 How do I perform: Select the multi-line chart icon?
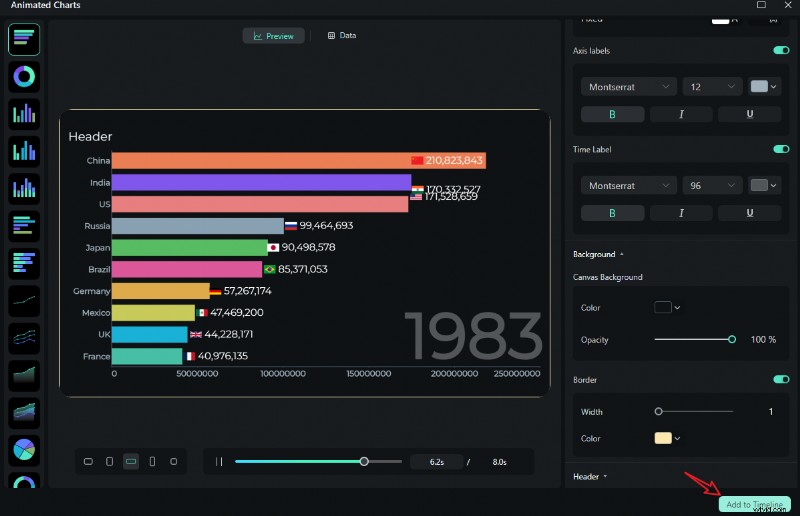24,338
